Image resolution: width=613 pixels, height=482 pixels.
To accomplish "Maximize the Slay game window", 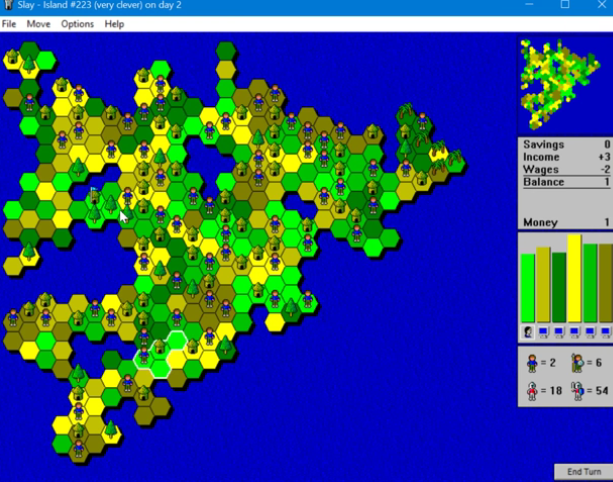I will click(x=565, y=6).
